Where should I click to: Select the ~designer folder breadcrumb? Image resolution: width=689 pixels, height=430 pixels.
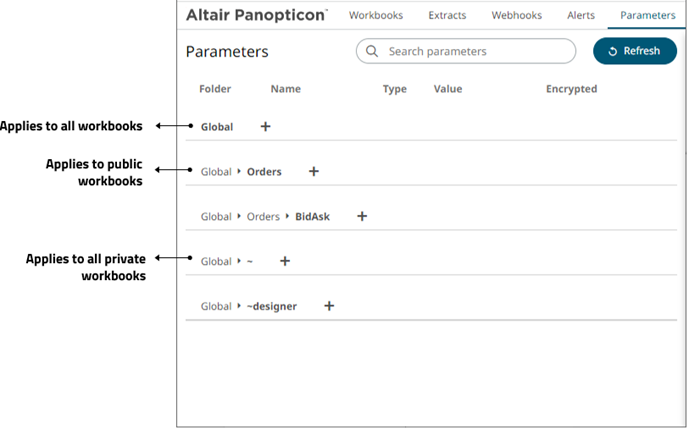(x=272, y=306)
